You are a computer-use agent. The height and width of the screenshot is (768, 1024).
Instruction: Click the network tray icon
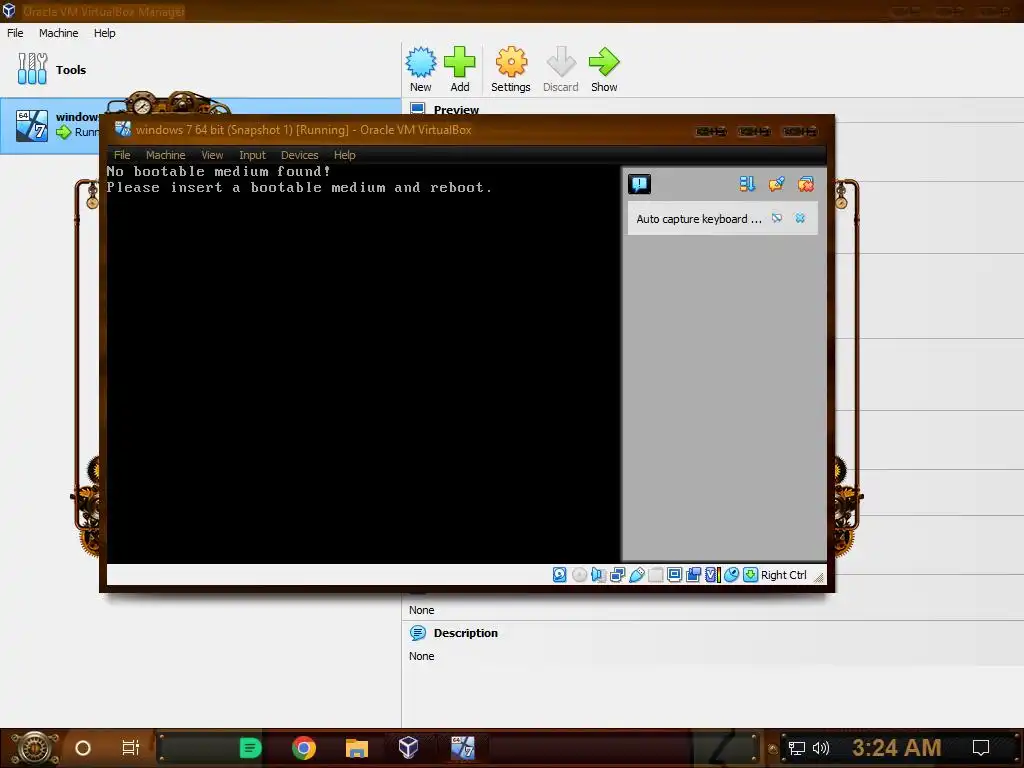(x=797, y=748)
